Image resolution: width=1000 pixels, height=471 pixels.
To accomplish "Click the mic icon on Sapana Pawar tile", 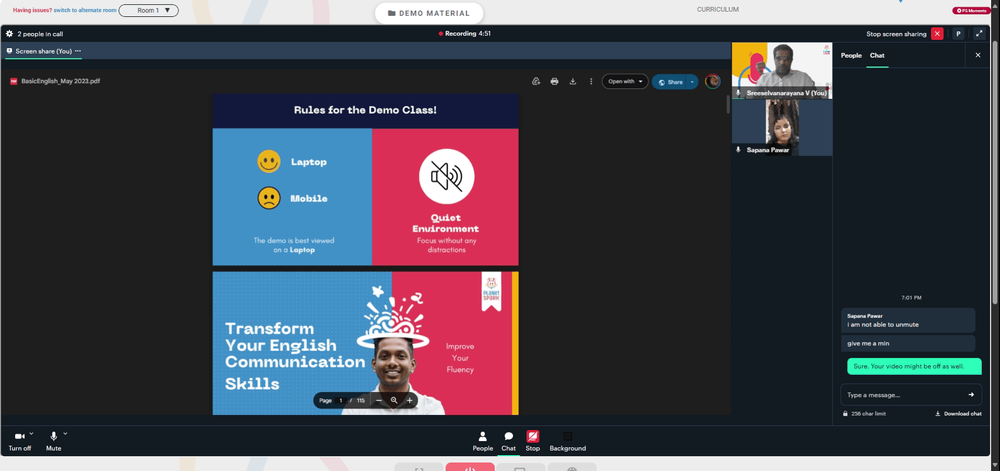I will pos(739,150).
